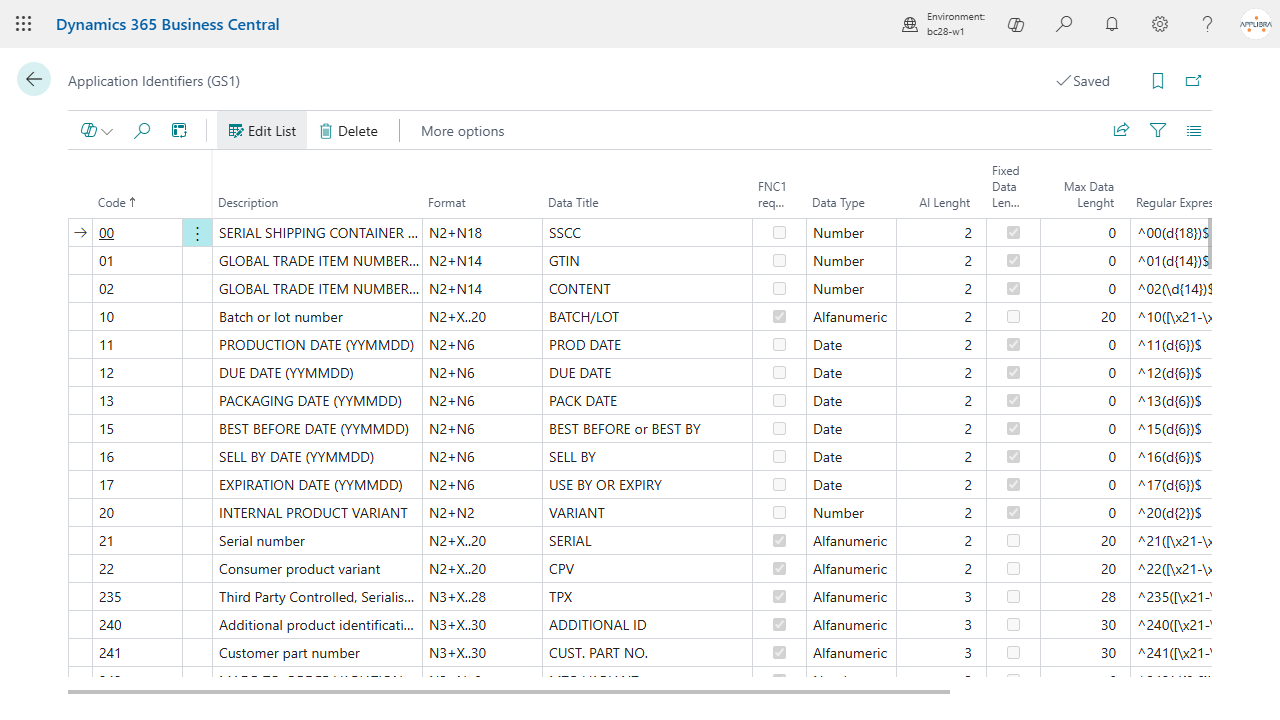Image resolution: width=1280 pixels, height=720 pixels.
Task: Open the Max Data Lenght column header
Action: pos(1089,195)
